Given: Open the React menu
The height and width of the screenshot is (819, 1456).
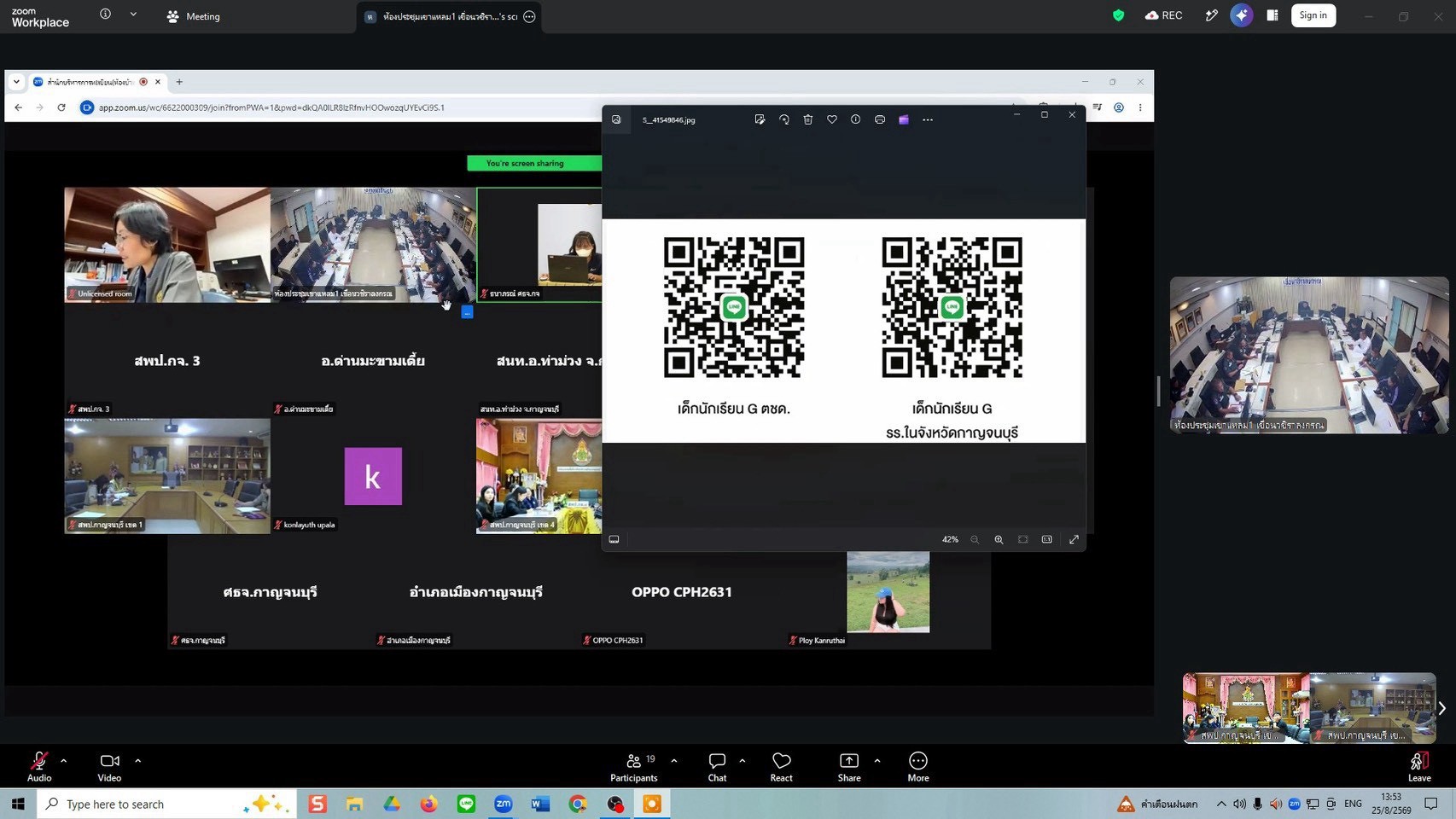Looking at the screenshot, I should click(781, 766).
